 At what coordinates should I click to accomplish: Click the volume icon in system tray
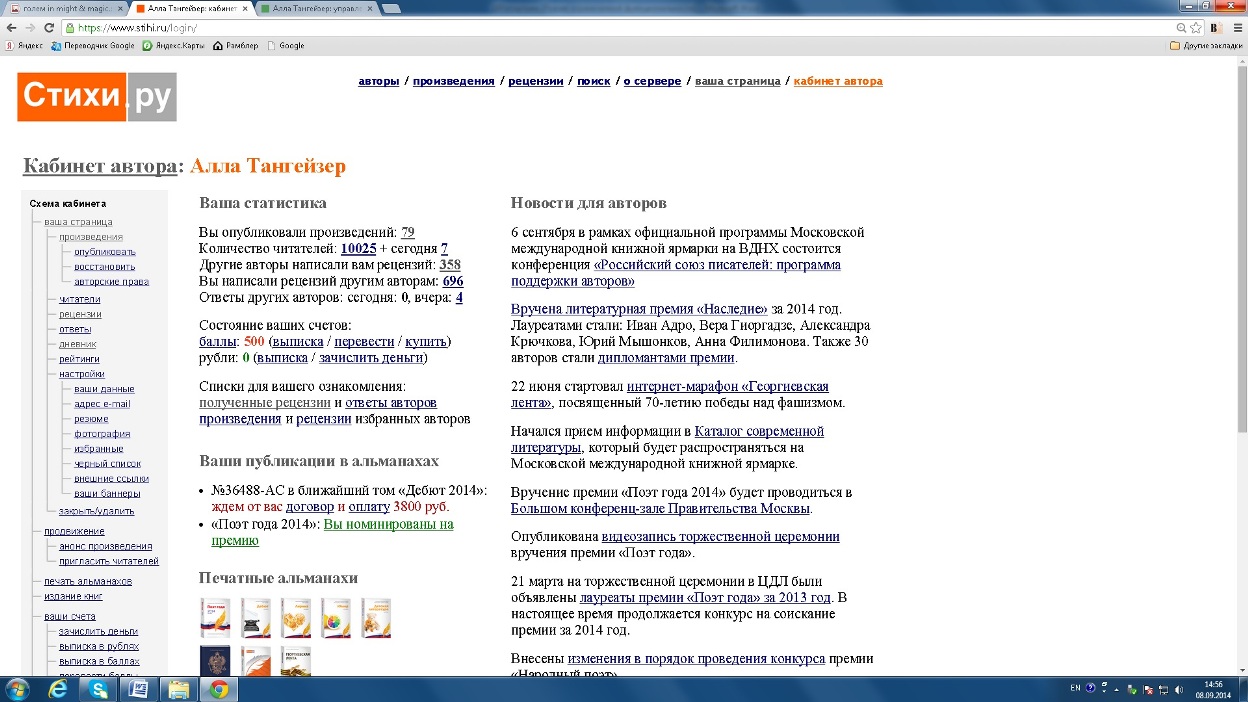[x=1179, y=689]
